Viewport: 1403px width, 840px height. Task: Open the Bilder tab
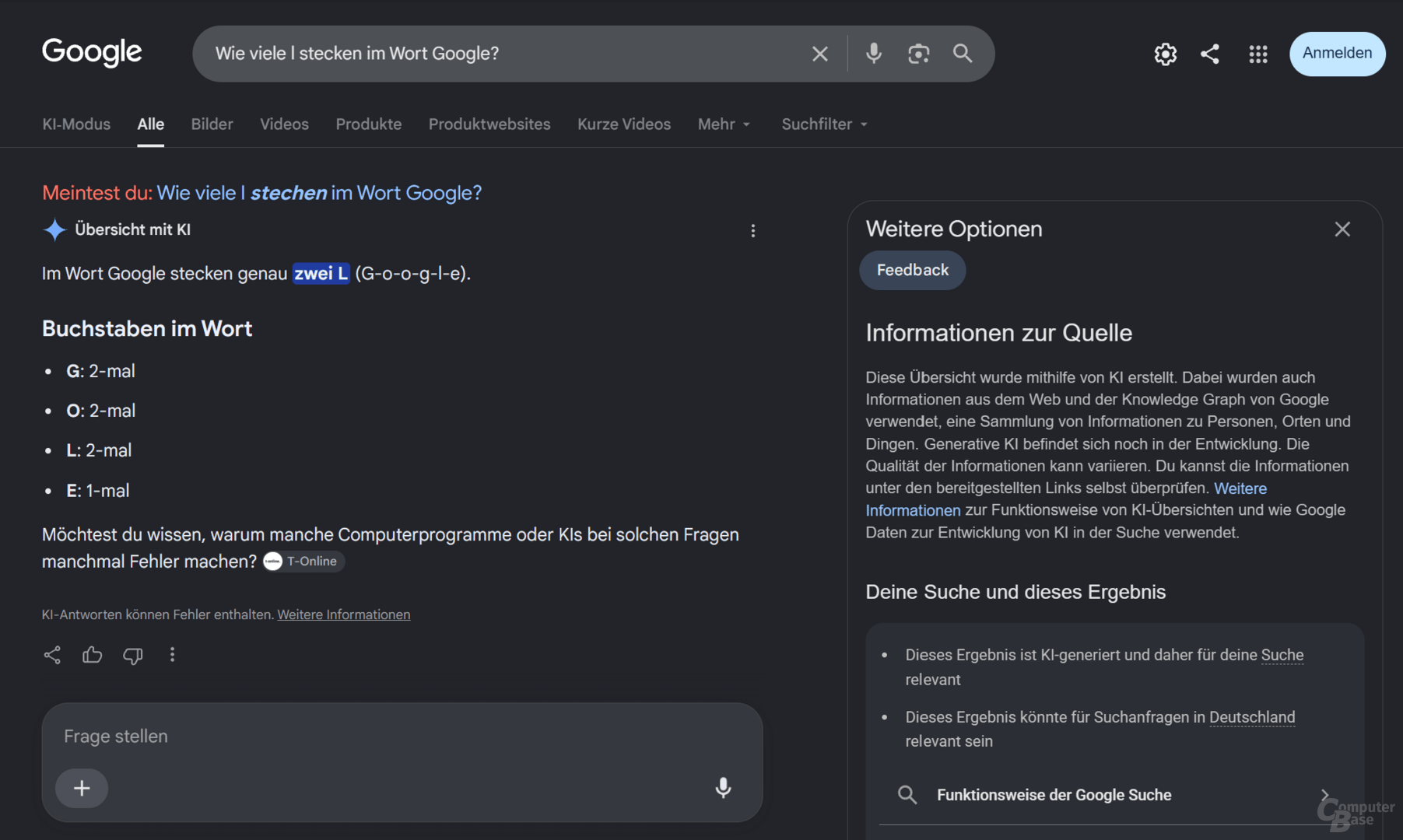pyautogui.click(x=212, y=124)
